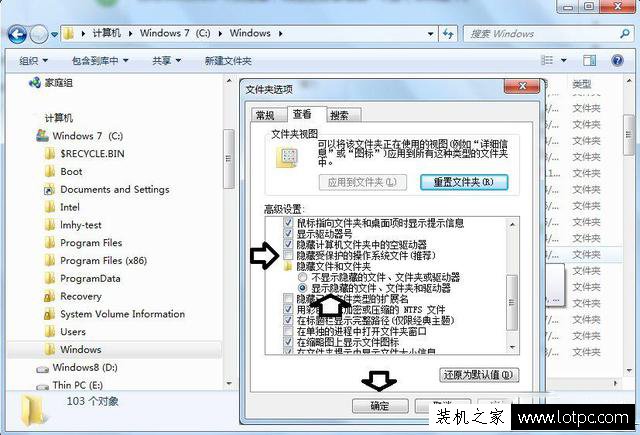Click the advanced settings list scroll-up arrow
Screen dimensions: 640x435
(x=512, y=224)
